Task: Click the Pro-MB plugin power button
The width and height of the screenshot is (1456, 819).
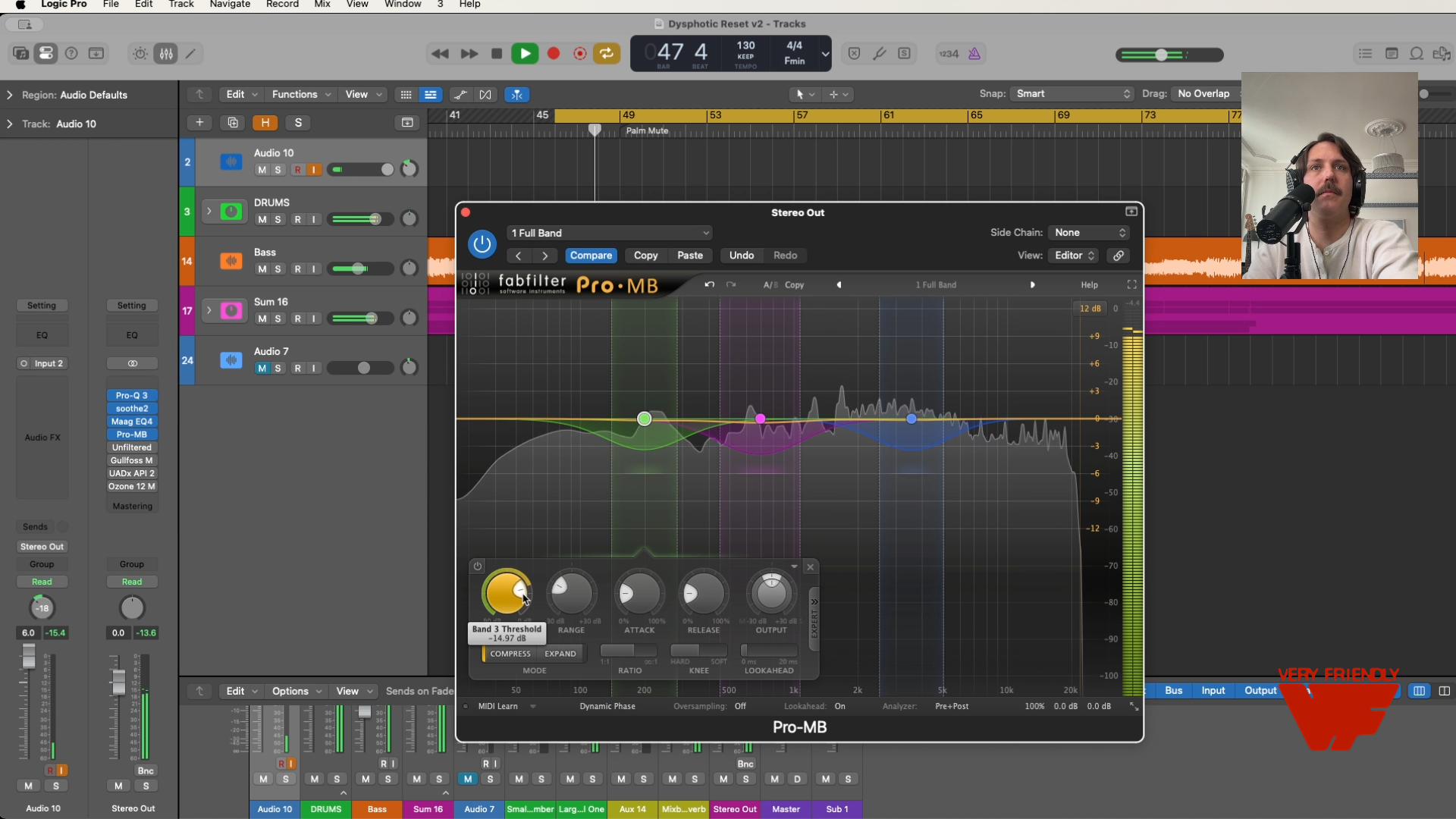Action: pyautogui.click(x=482, y=244)
